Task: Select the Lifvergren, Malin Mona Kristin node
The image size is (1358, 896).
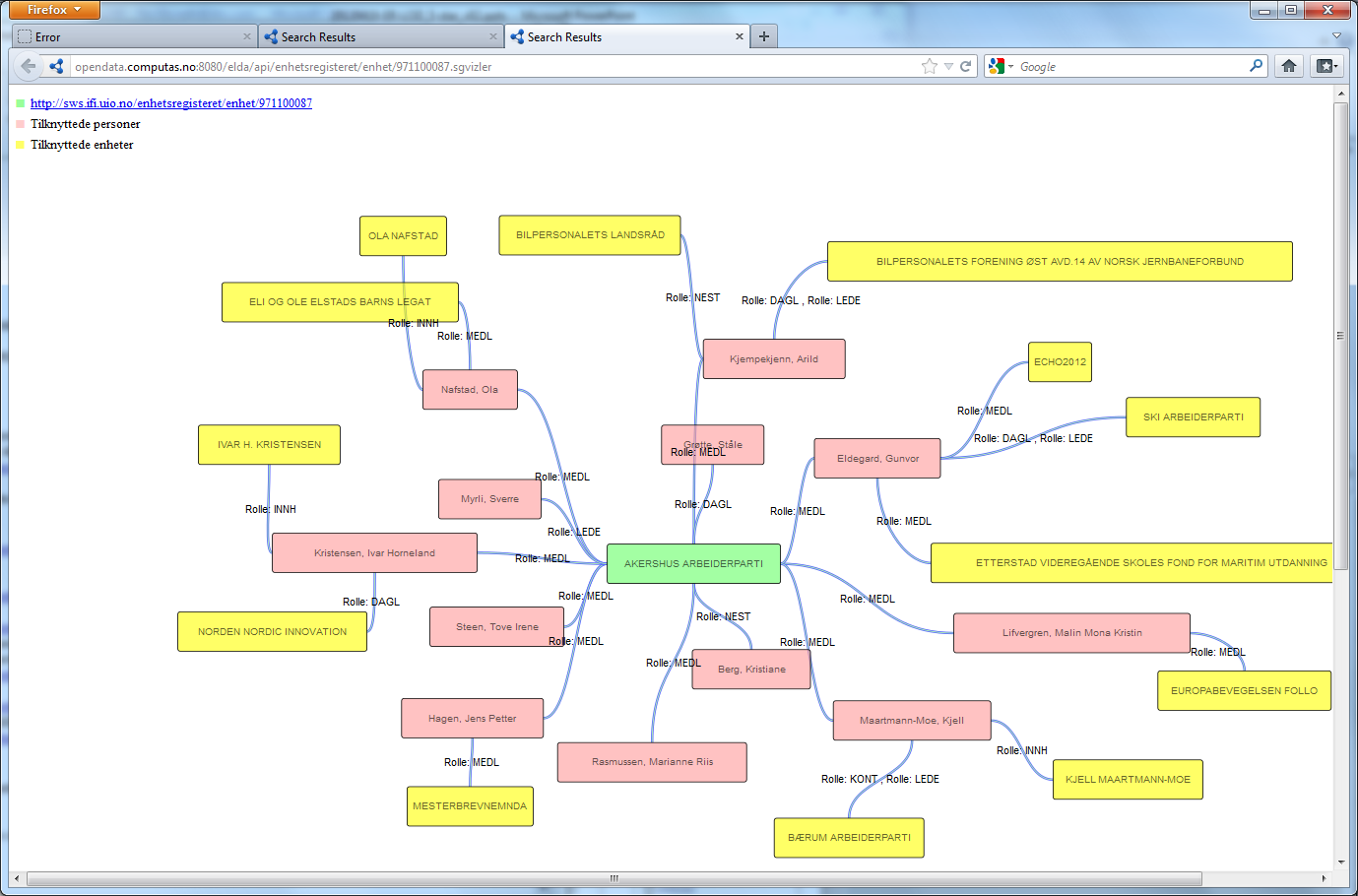Action: point(1072,633)
